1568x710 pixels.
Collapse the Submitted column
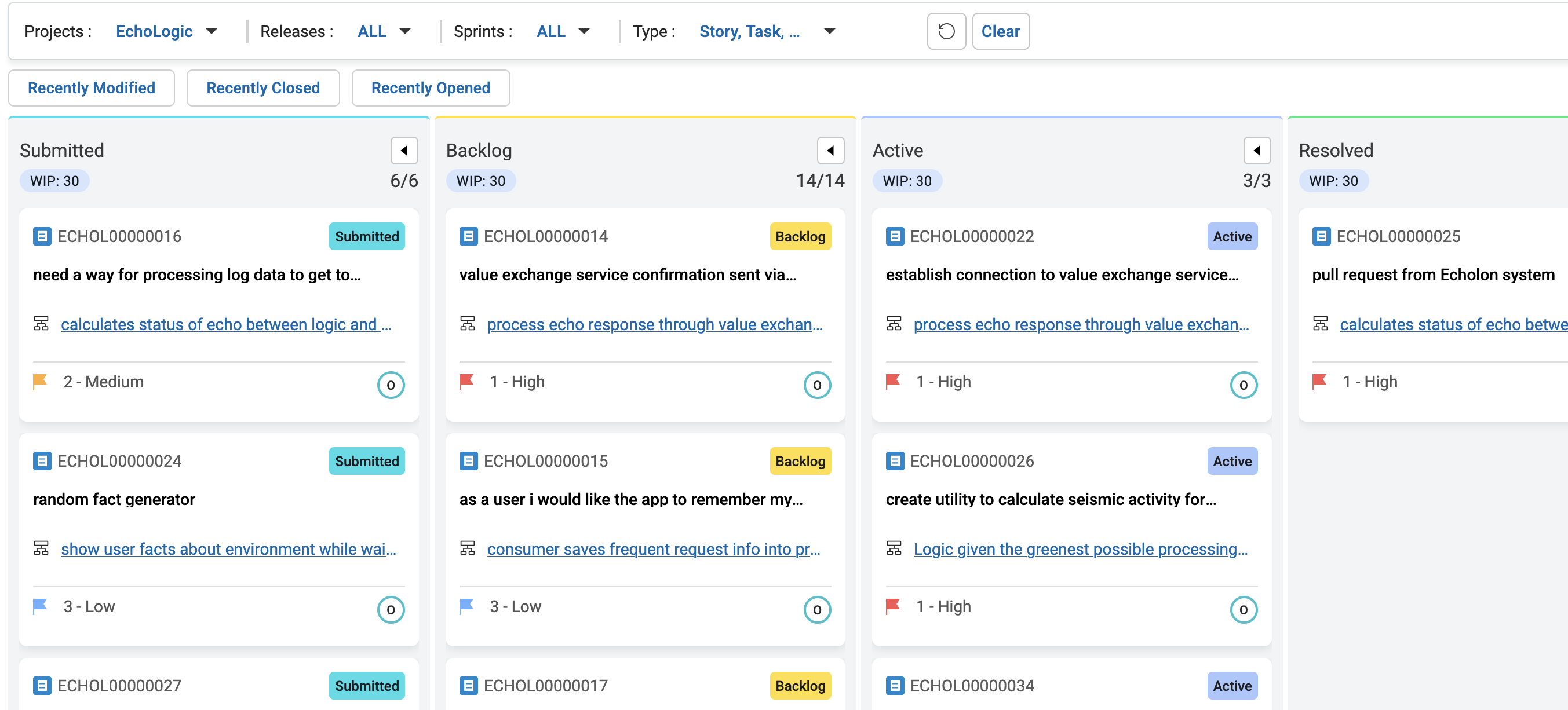point(404,150)
